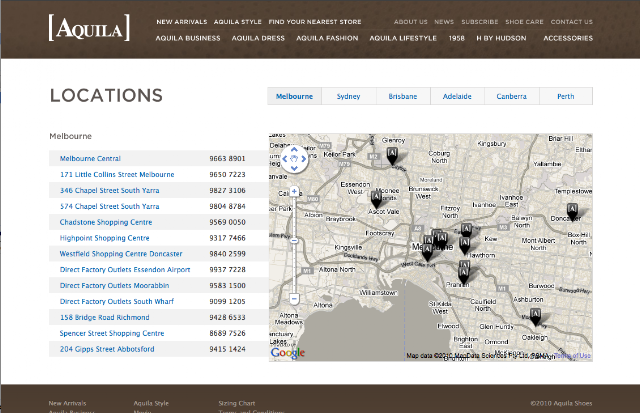Image resolution: width=640 pixels, height=413 pixels.
Task: Open the News page
Action: [x=444, y=22]
